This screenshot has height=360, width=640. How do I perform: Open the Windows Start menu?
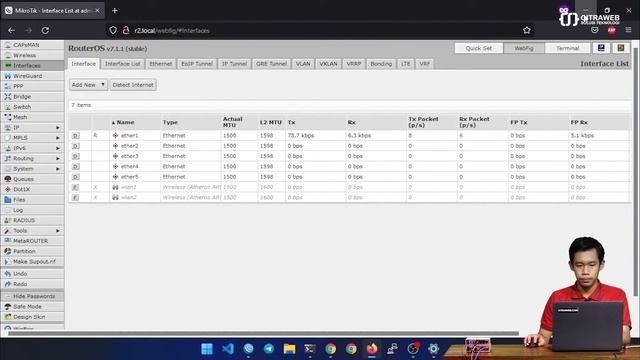coord(207,349)
